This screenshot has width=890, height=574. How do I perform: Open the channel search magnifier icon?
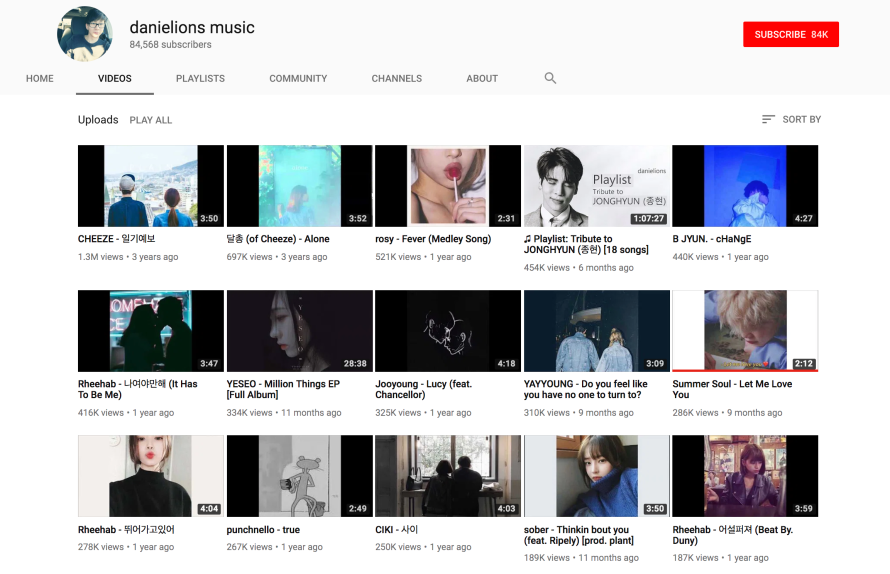click(550, 78)
